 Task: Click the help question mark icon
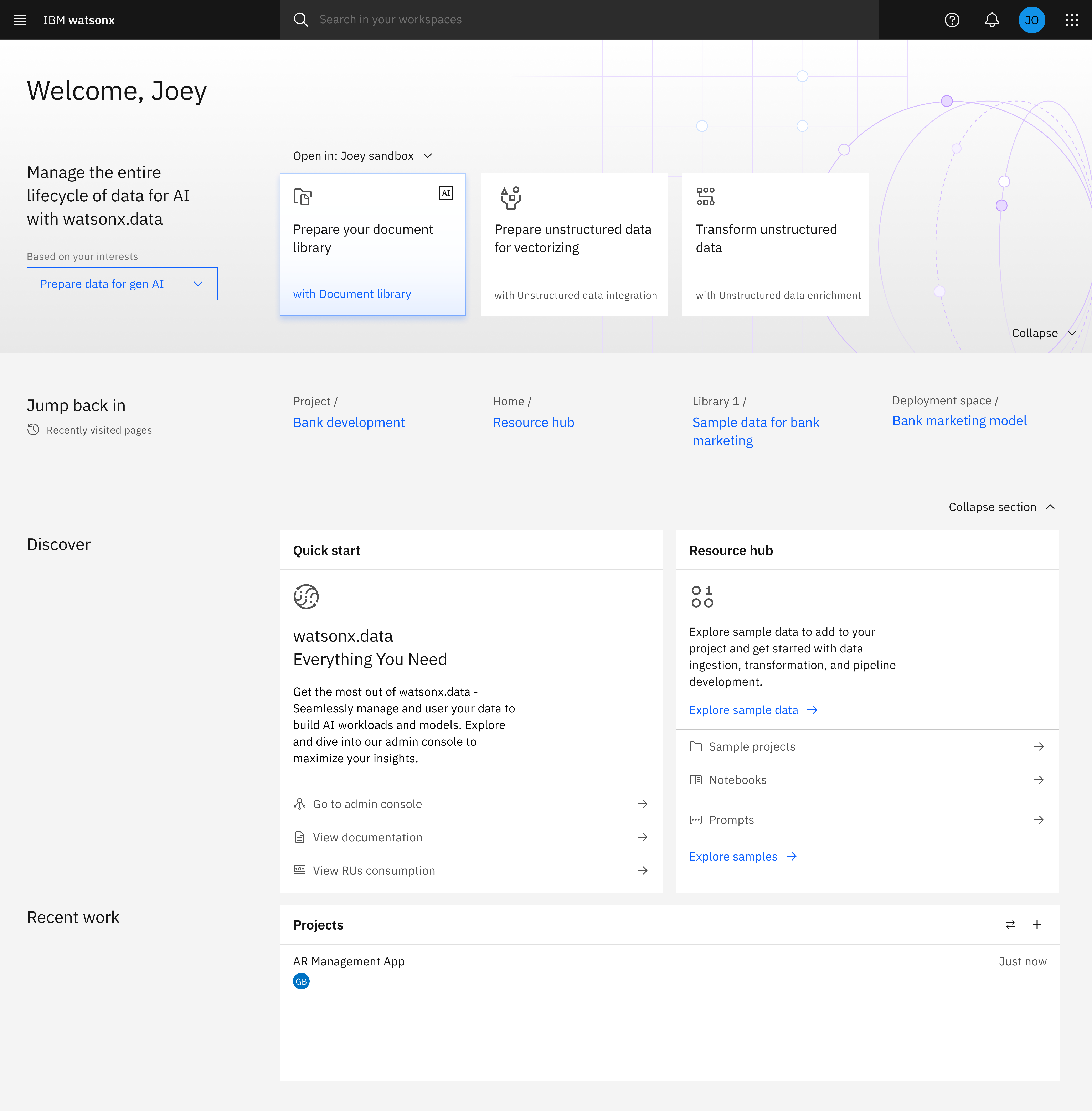pyautogui.click(x=952, y=20)
